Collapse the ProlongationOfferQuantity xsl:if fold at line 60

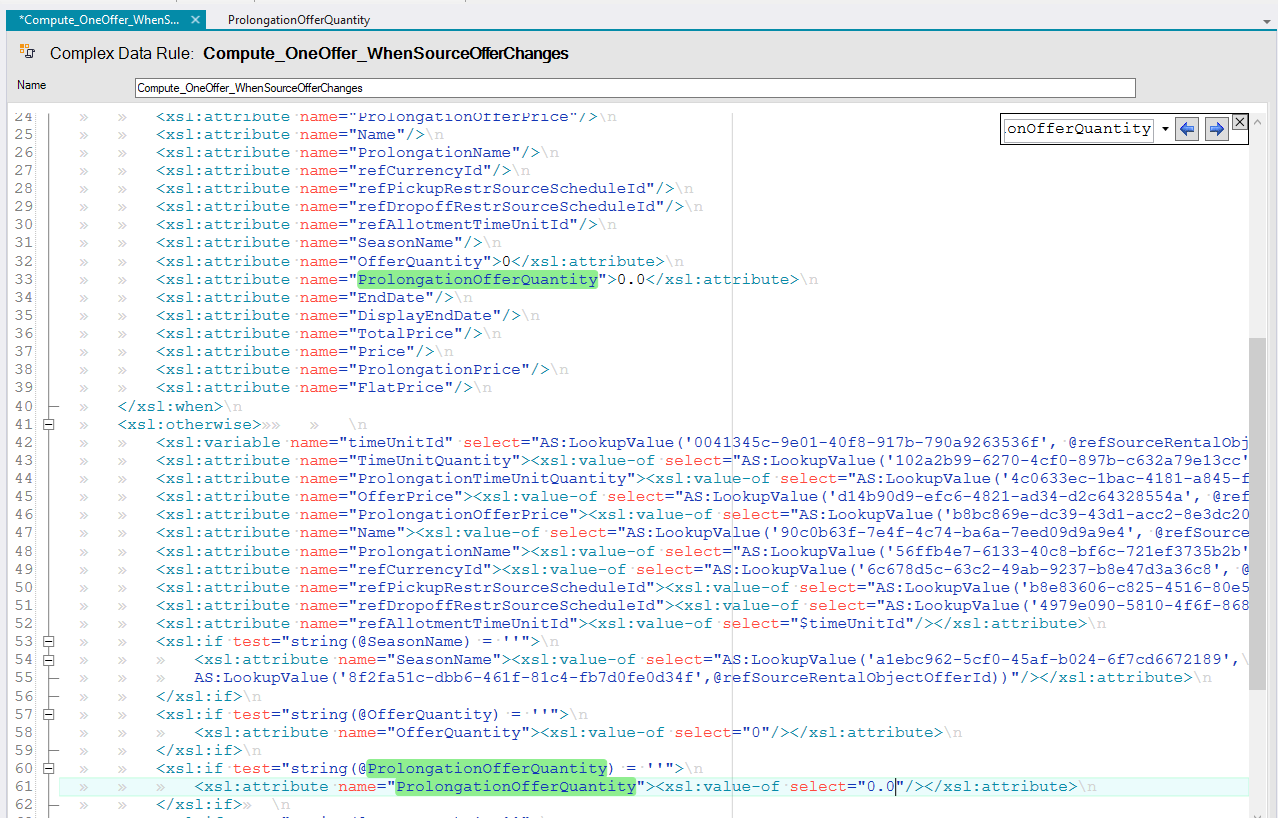point(47,768)
